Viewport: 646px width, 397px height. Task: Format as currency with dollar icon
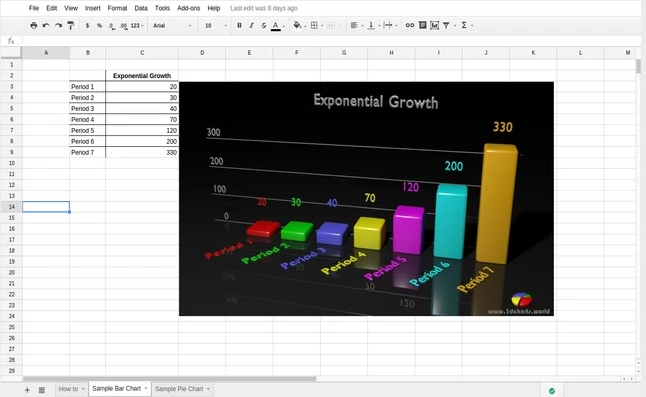click(x=87, y=26)
